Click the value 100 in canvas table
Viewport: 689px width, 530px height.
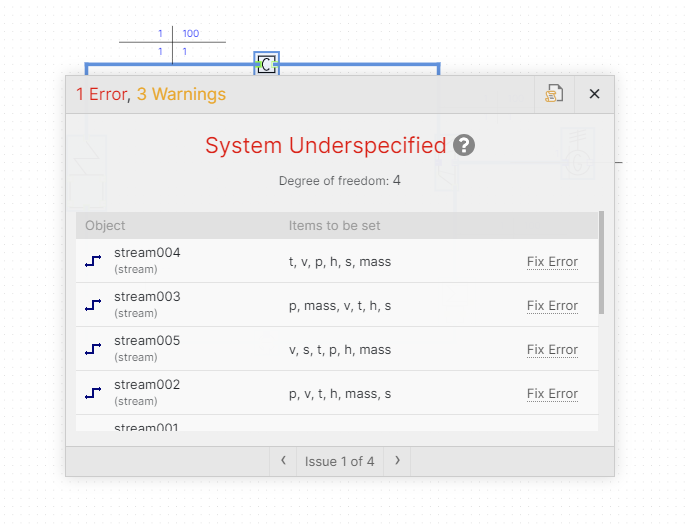click(x=190, y=34)
